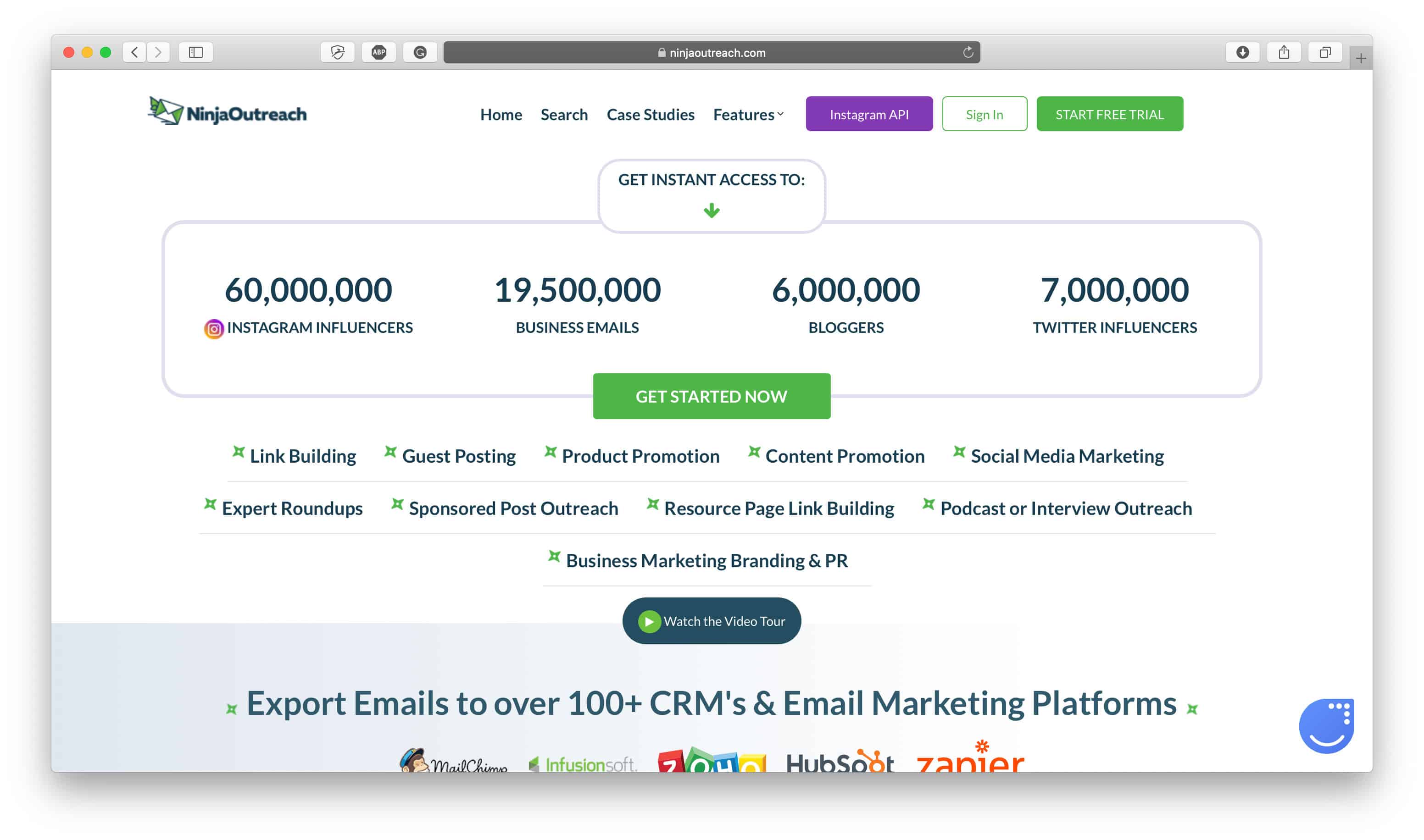The width and height of the screenshot is (1424, 840).
Task: Expand the Features dropdown menu
Action: pyautogui.click(x=749, y=115)
